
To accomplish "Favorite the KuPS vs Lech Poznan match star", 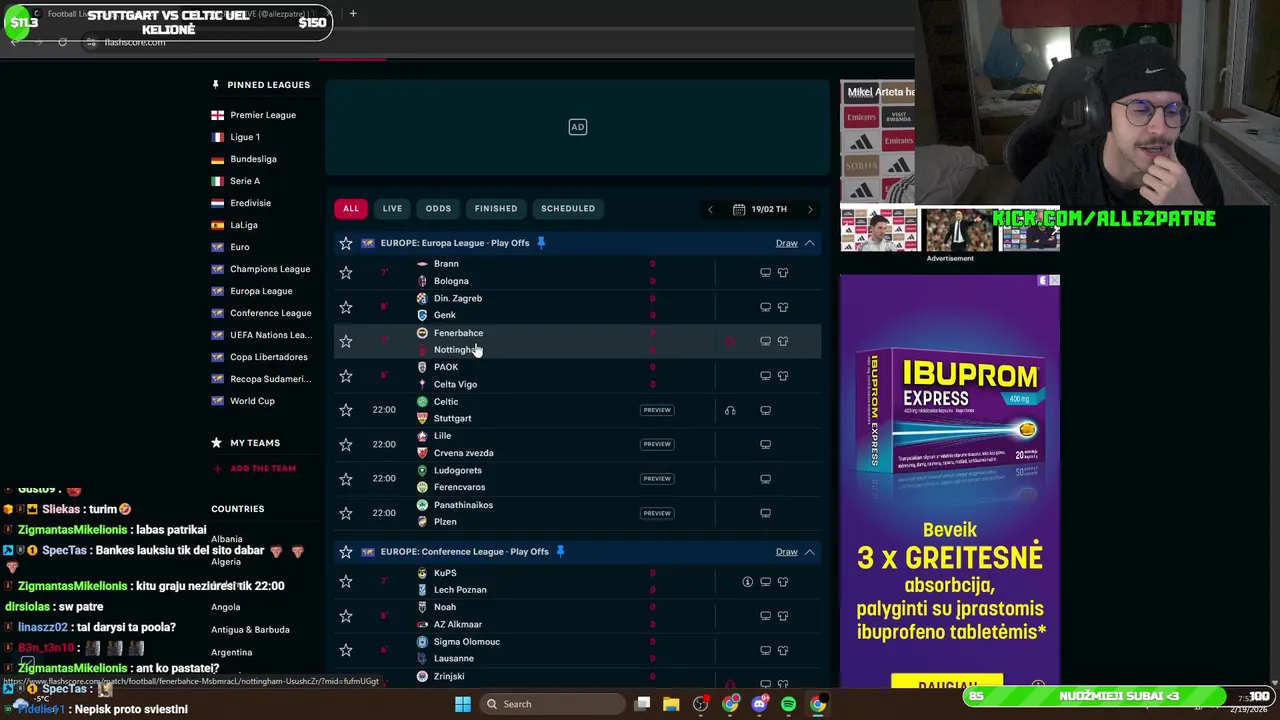I will 345,581.
